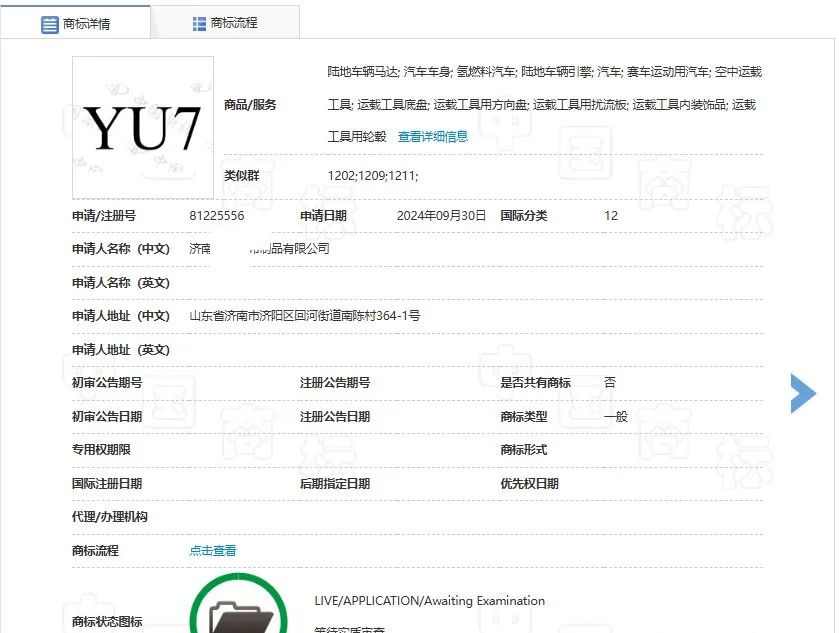
Task: Click the 申请人地址 (中文) label
Action: click(121, 316)
